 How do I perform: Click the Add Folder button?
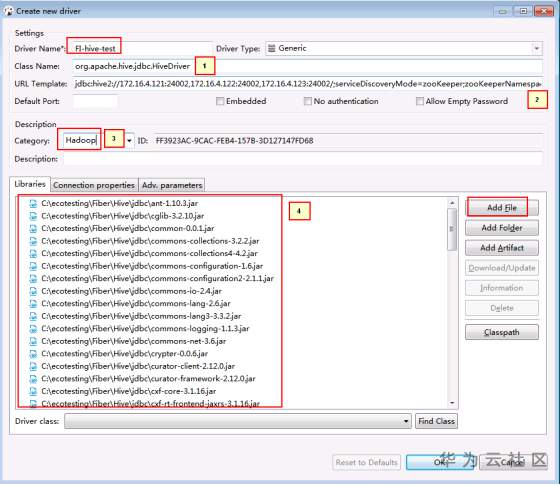tap(502, 228)
